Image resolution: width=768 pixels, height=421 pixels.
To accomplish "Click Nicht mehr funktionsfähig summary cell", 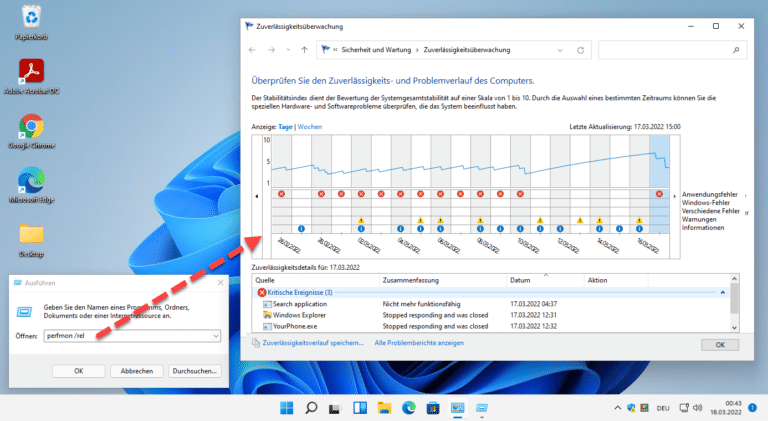I will point(421,304).
